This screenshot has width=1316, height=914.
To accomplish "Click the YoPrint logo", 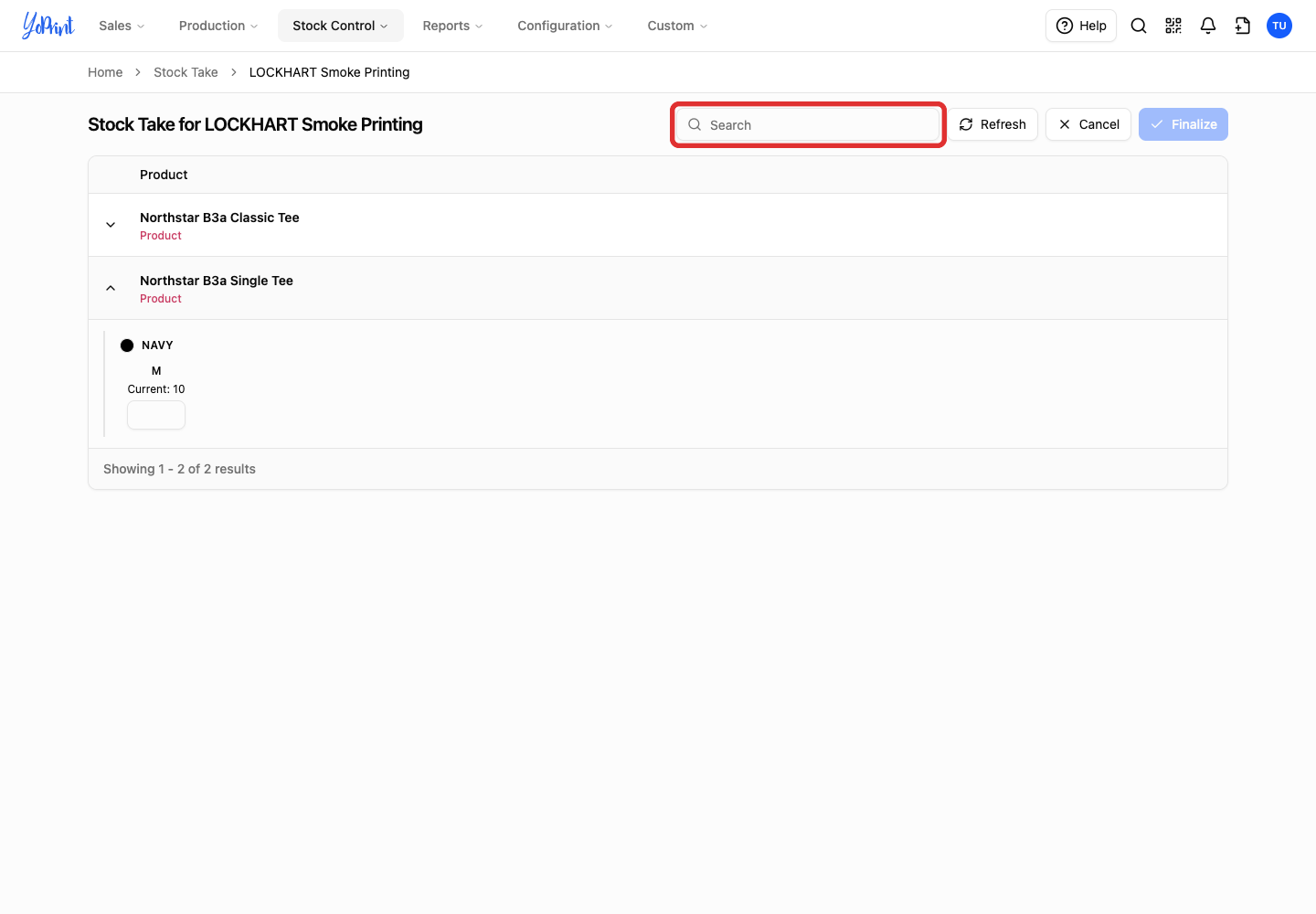I will [48, 26].
